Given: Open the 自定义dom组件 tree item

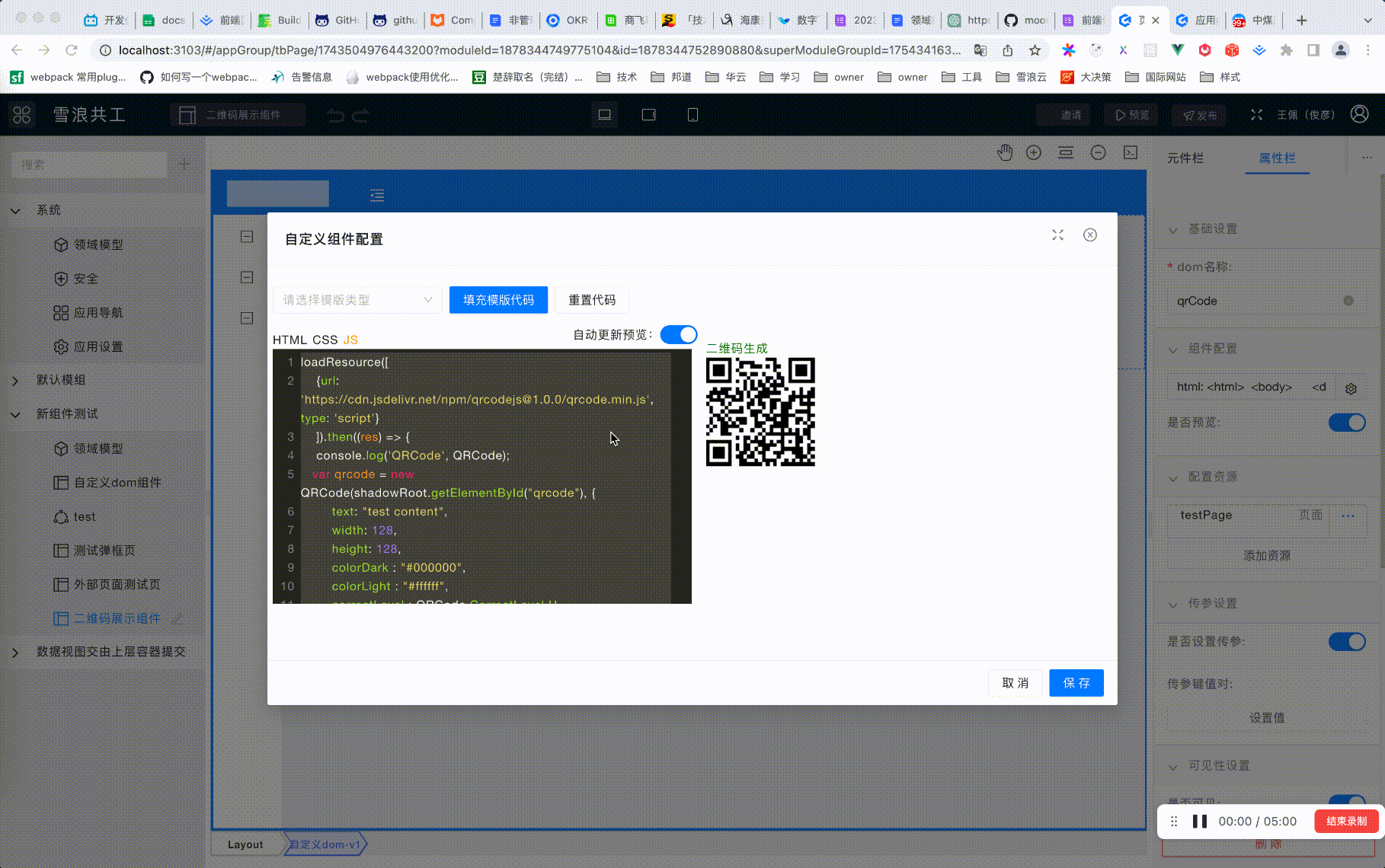Looking at the screenshot, I should (117, 483).
